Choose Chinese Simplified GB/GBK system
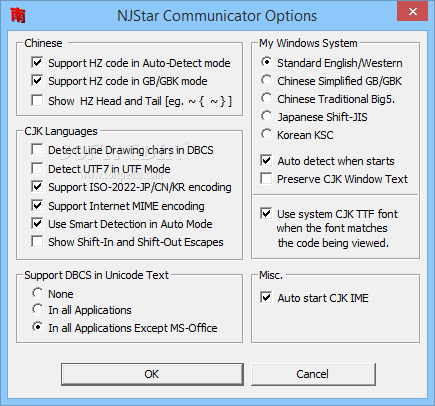435x406 pixels. click(x=266, y=80)
